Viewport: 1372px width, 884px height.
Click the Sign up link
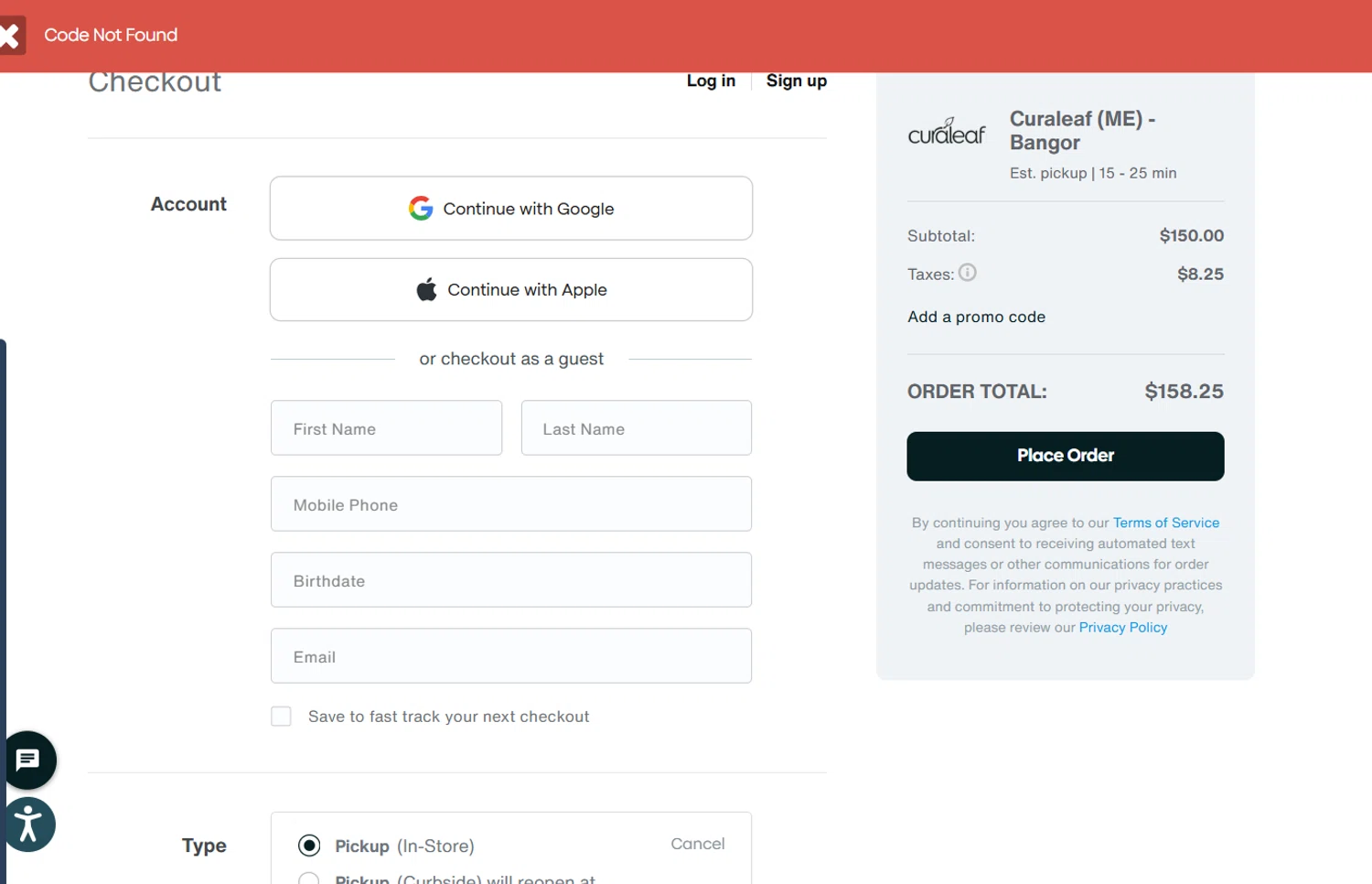click(x=796, y=81)
